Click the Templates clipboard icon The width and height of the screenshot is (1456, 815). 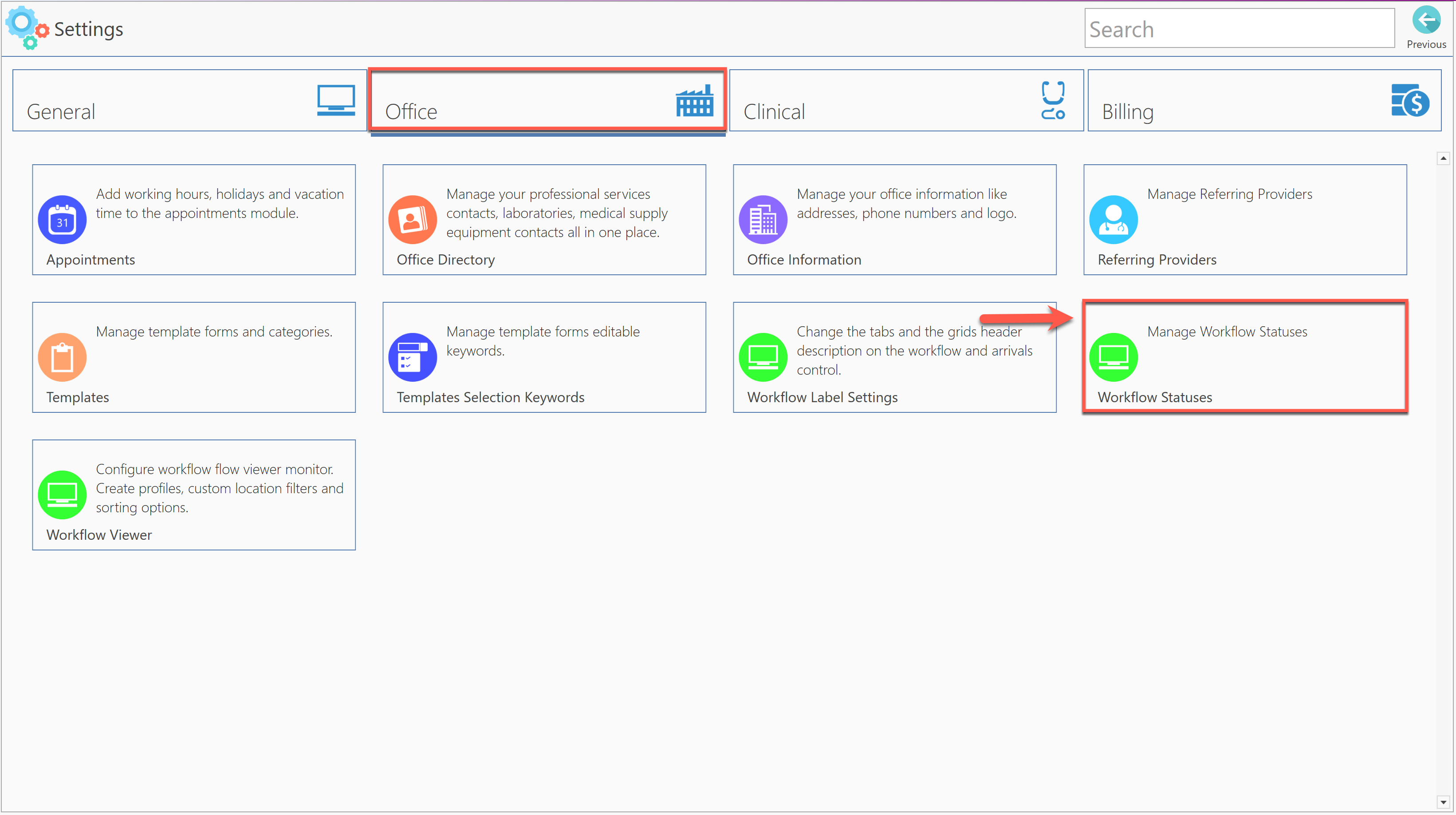tap(62, 357)
